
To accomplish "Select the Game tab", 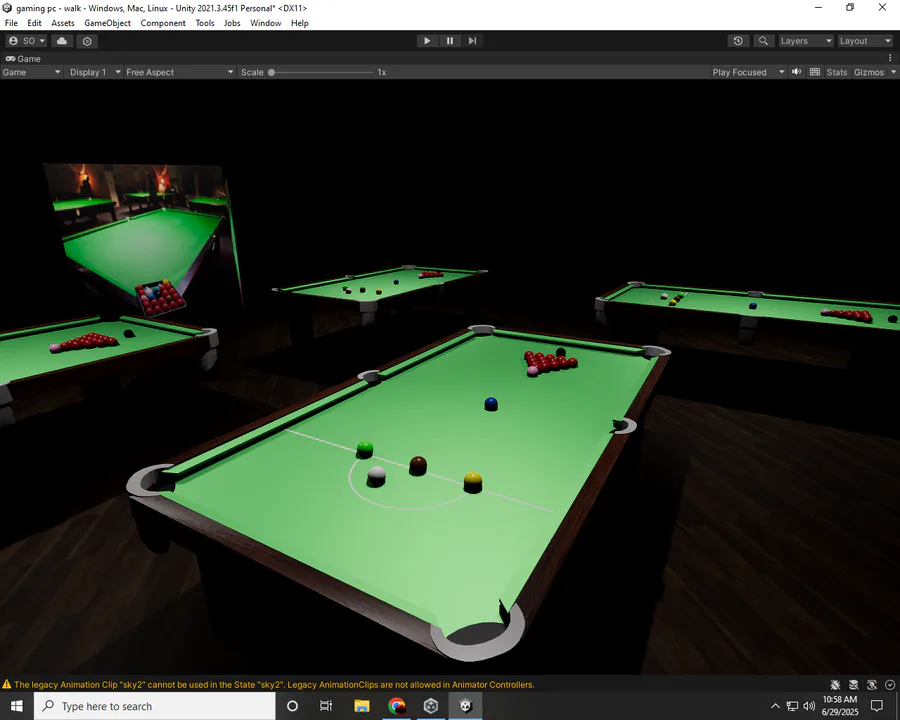I will pyautogui.click(x=23, y=59).
